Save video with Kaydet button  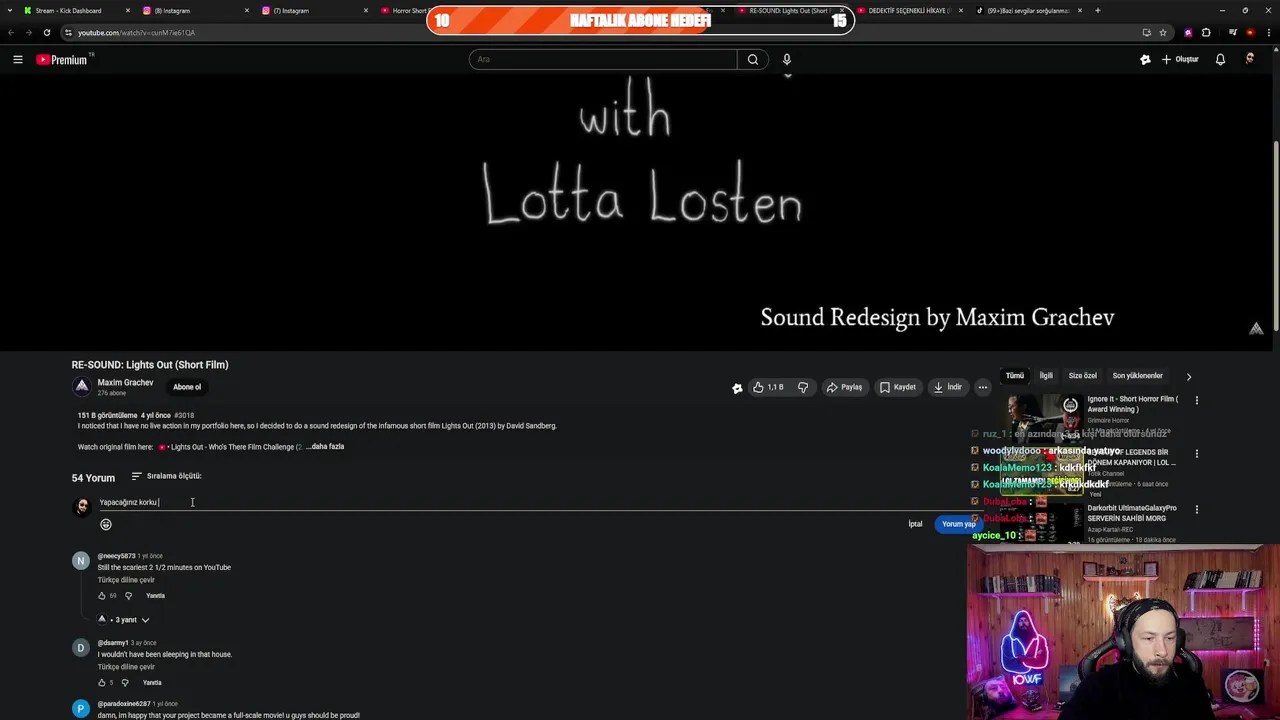898,387
